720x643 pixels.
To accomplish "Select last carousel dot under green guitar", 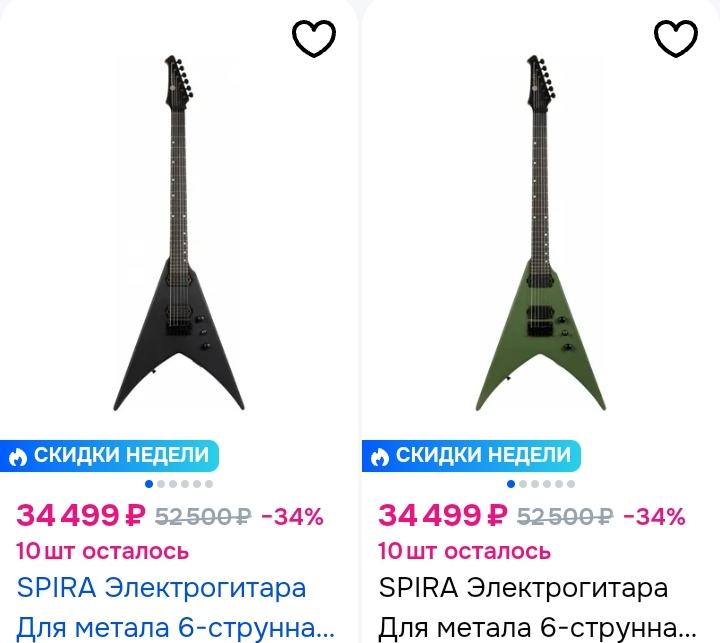I will pos(571,484).
